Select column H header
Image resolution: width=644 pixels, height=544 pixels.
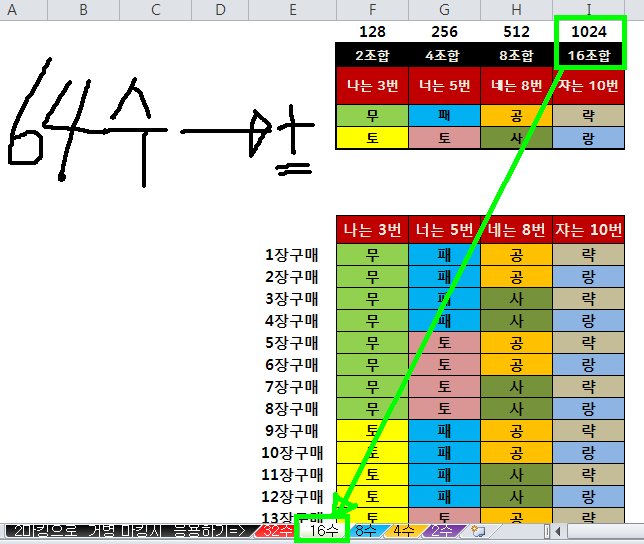click(516, 9)
